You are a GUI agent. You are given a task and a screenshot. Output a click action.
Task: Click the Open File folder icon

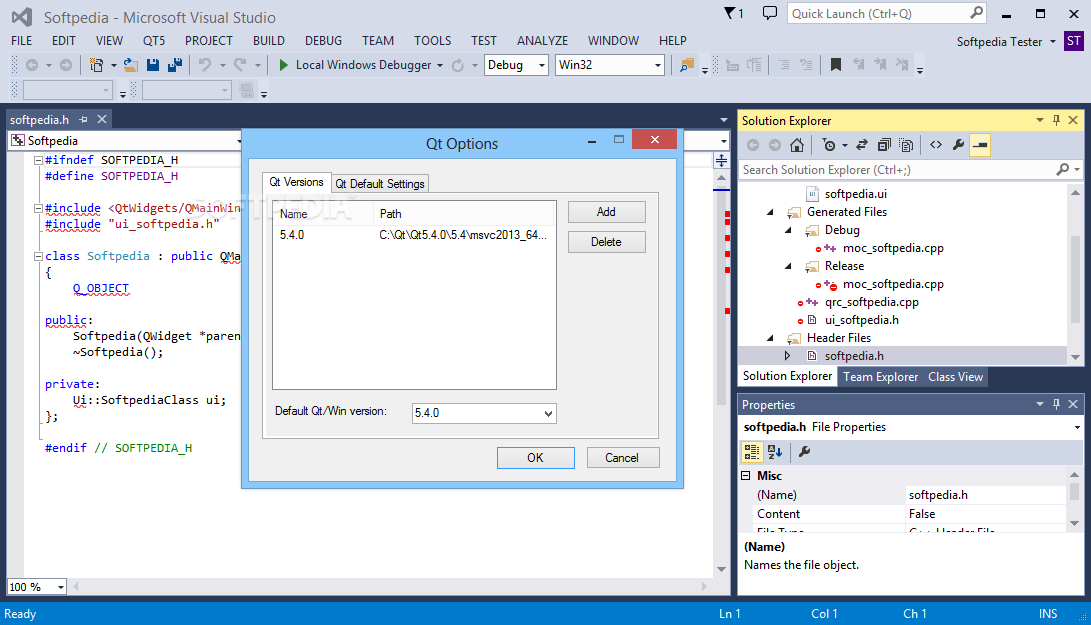click(130, 65)
